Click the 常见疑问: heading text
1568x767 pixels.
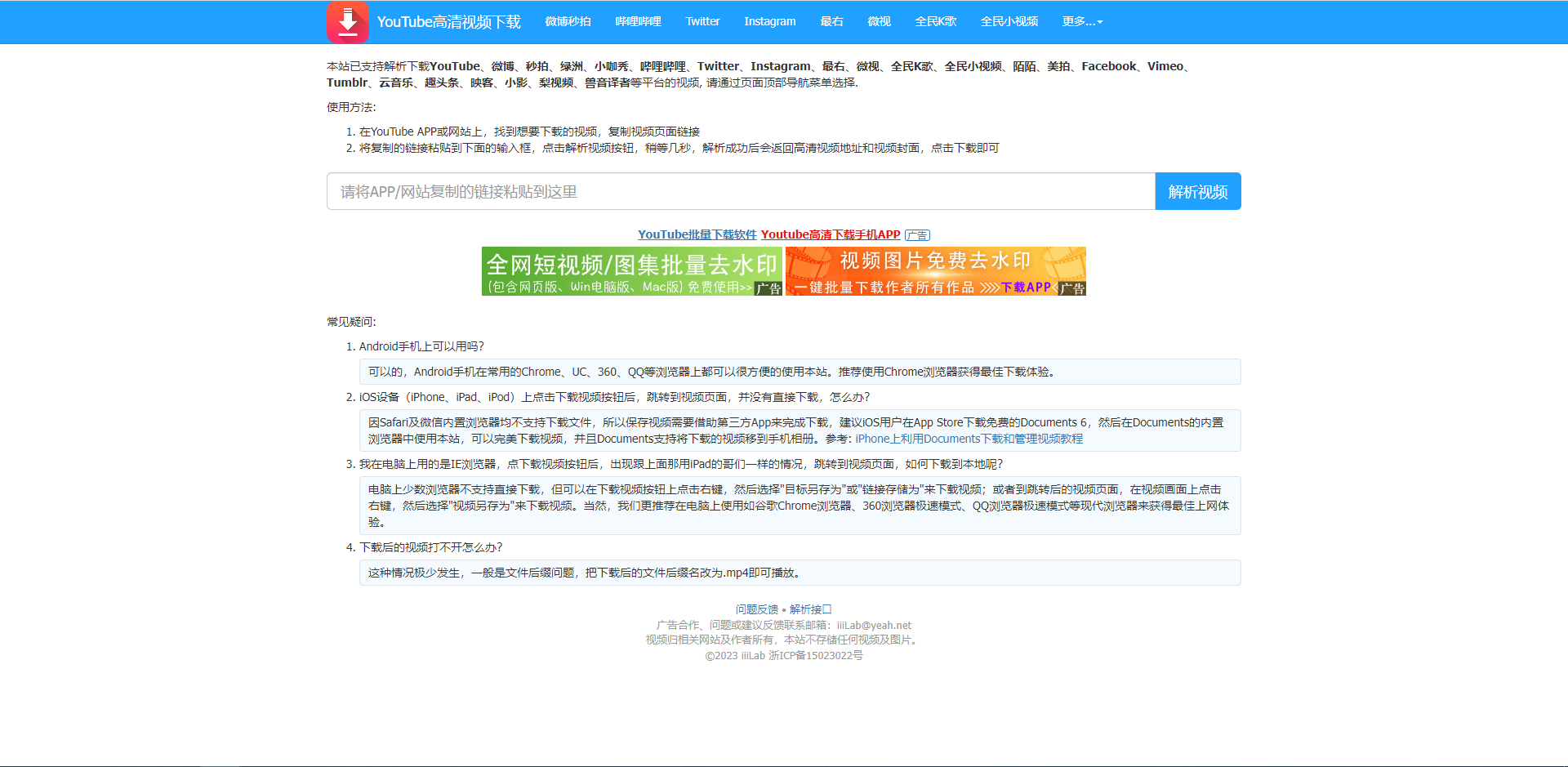coord(351,322)
